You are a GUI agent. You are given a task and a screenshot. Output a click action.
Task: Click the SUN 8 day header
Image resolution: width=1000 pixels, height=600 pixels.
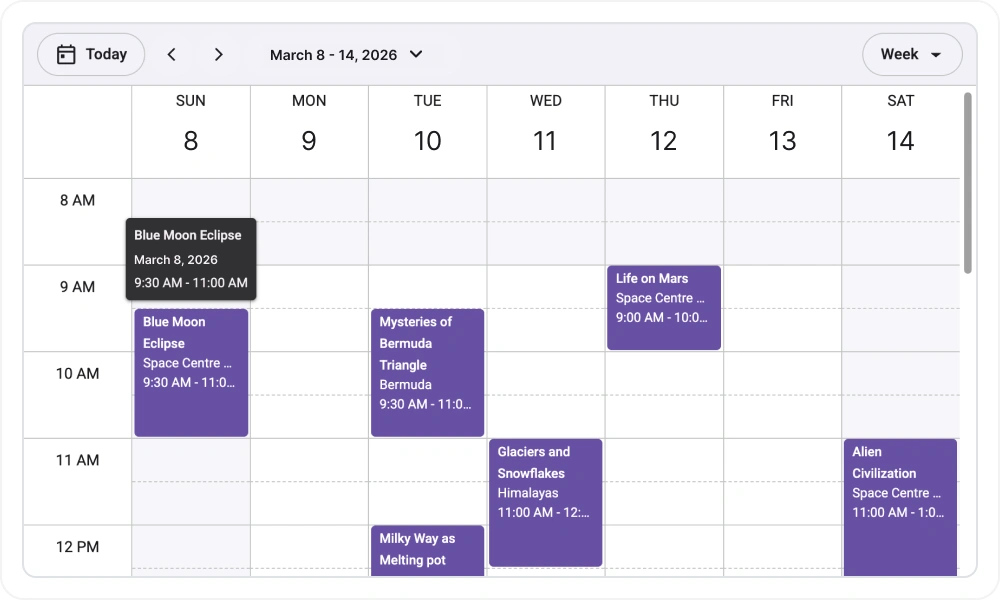190,125
